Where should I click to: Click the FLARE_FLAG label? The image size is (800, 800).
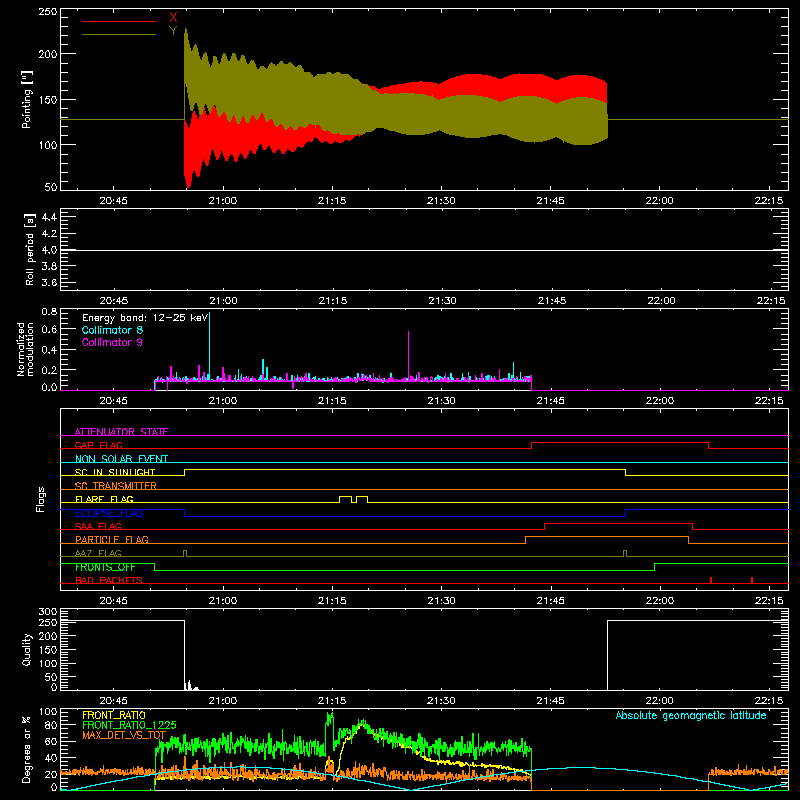click(x=104, y=499)
